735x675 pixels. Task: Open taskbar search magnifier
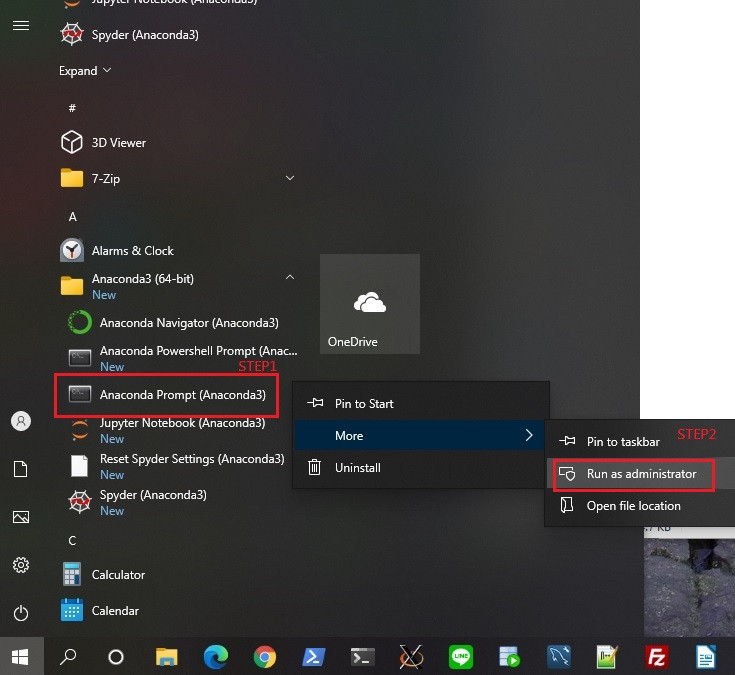click(x=68, y=657)
